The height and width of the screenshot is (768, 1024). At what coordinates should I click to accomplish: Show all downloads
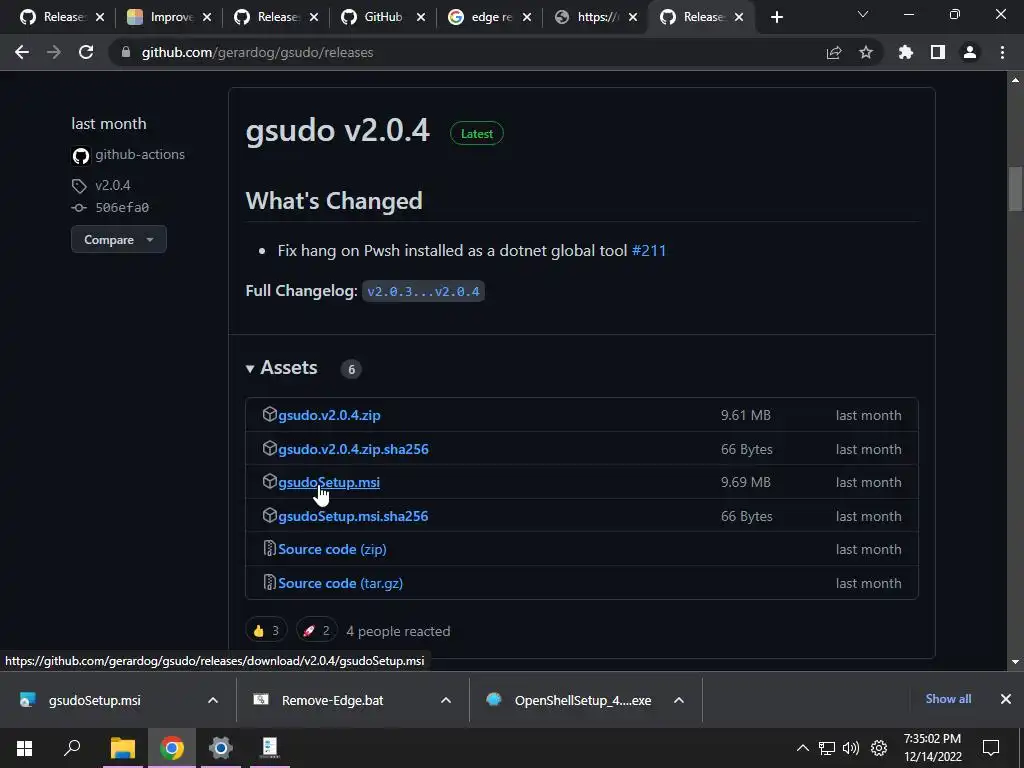click(x=948, y=699)
